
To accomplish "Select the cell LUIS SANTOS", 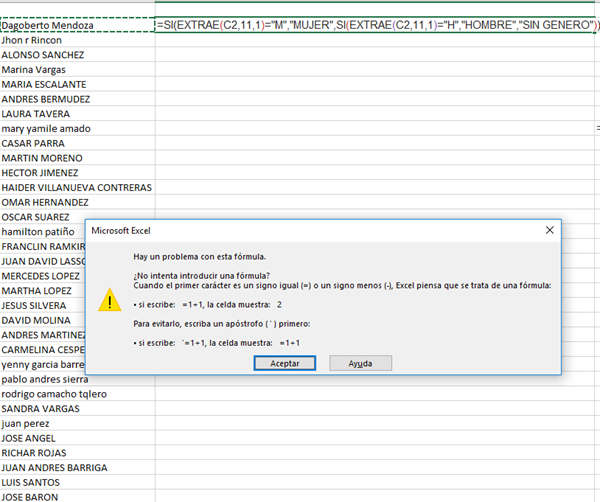I will click(78, 482).
